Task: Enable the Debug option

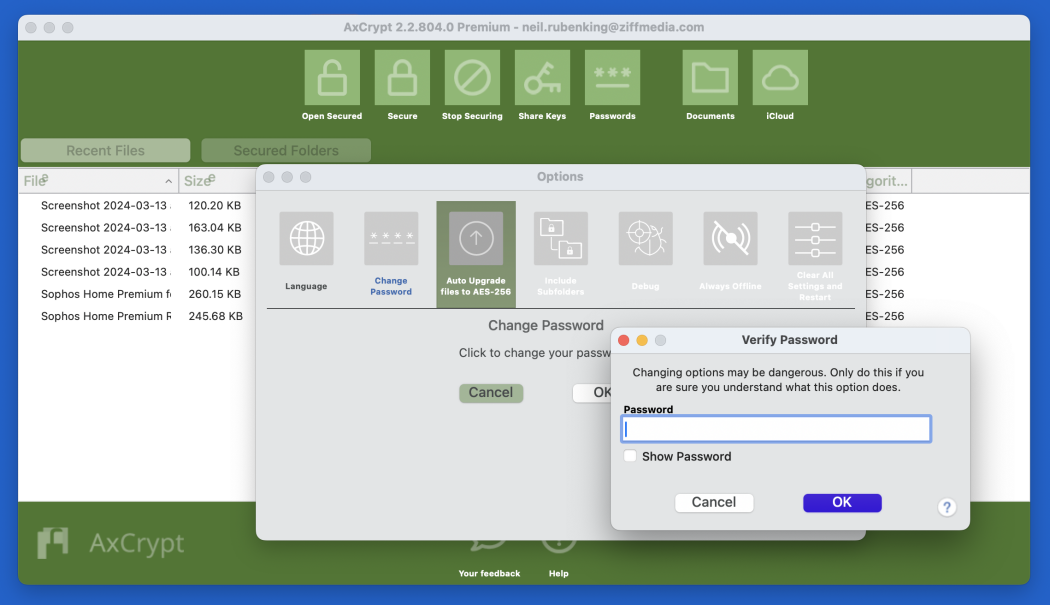Action: click(645, 238)
